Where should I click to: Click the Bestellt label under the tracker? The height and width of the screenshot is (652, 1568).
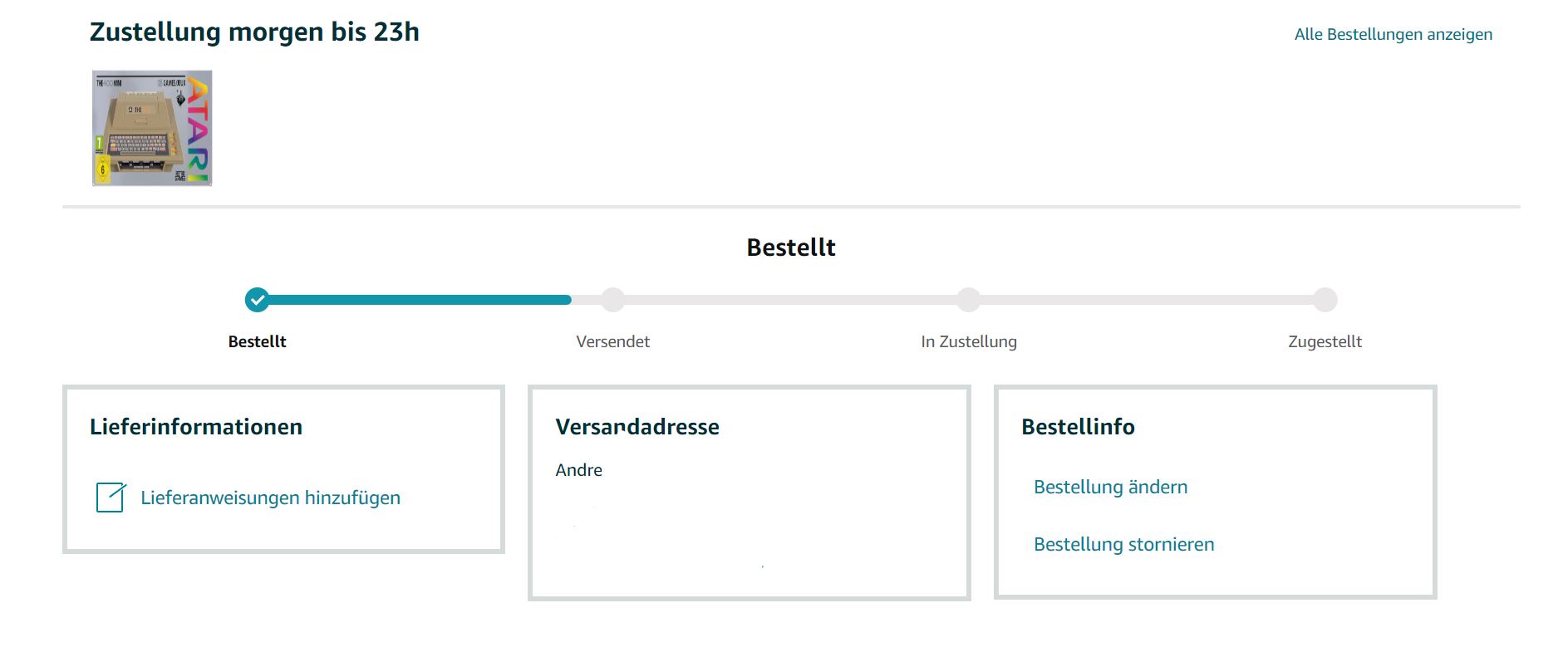click(258, 341)
